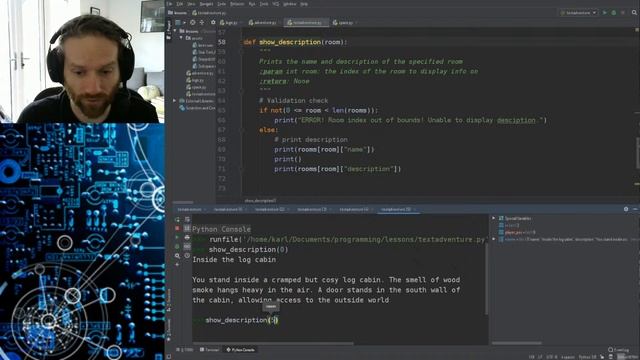
Task: Open the Python Console tool window button
Action: click(x=240, y=350)
